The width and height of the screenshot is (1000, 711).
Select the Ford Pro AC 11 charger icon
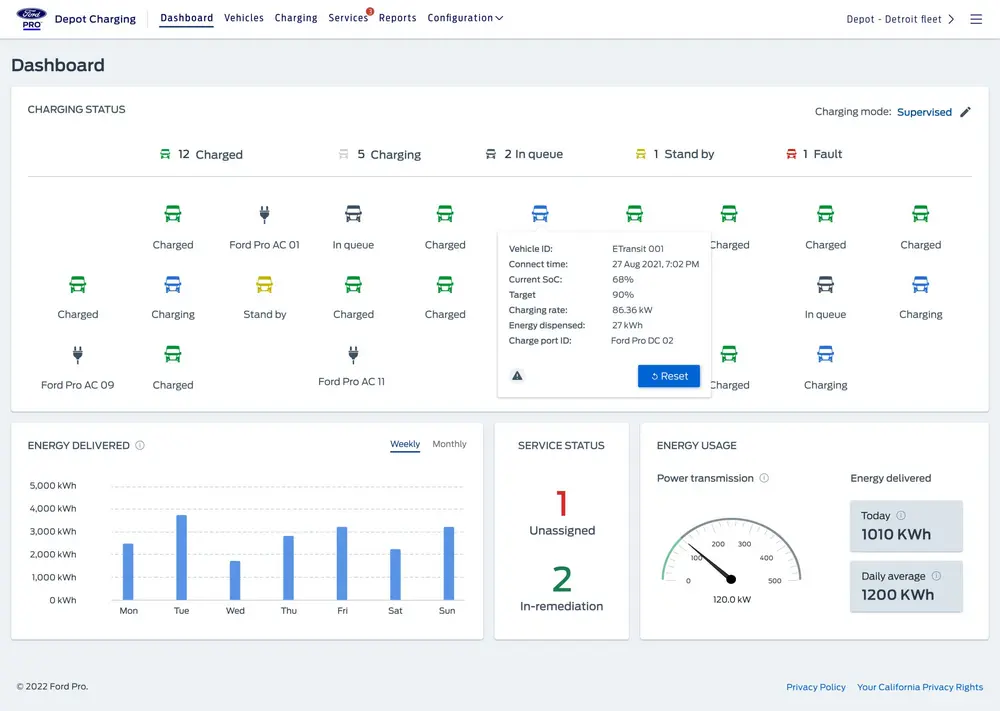(x=352, y=354)
